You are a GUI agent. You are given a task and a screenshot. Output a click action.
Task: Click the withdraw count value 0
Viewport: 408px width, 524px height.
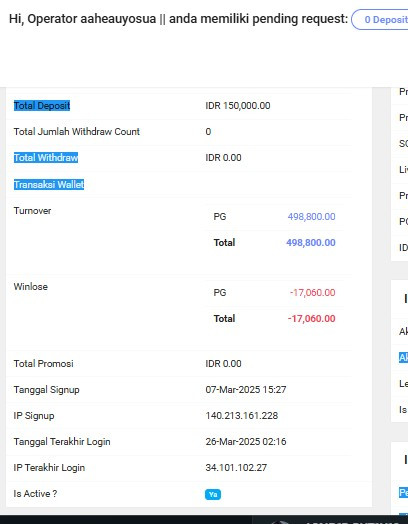208,132
